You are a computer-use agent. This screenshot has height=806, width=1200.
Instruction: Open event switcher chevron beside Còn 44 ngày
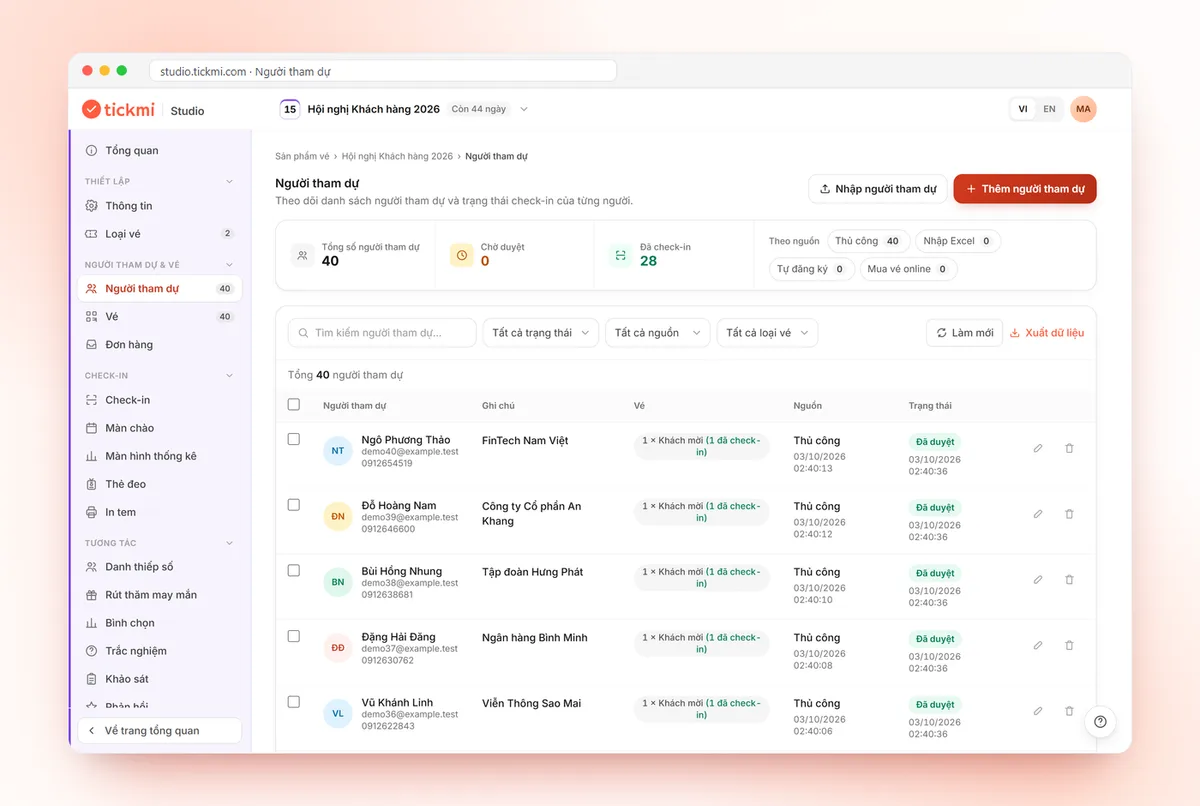pyautogui.click(x=524, y=109)
